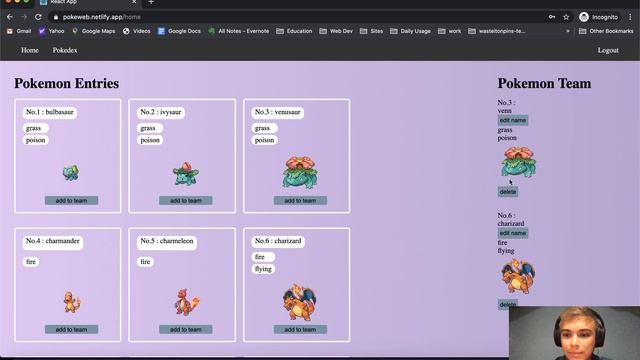The height and width of the screenshot is (360, 640).
Task: Open Chrome three-dot menu
Action: (x=630, y=17)
